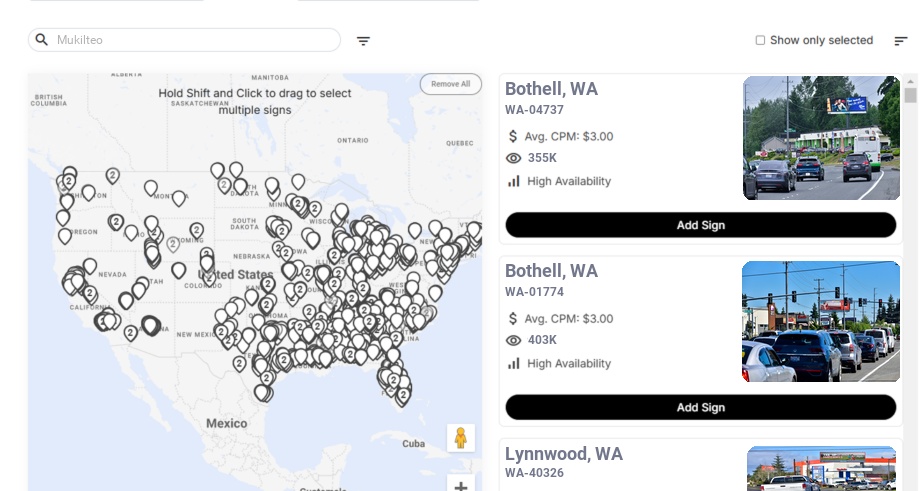Click the Remove All button on map

[x=450, y=84]
